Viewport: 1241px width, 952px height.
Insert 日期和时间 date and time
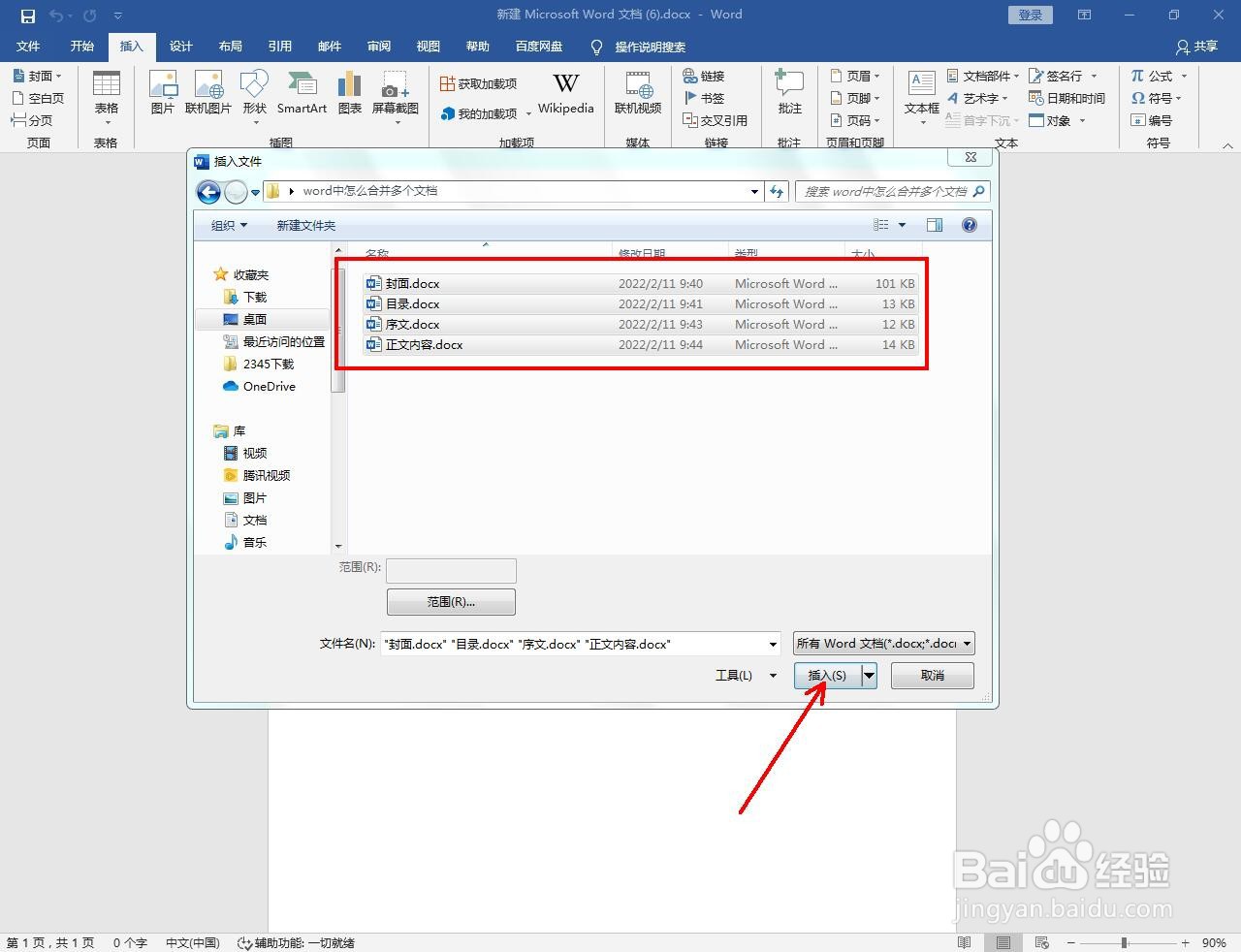[1066, 98]
